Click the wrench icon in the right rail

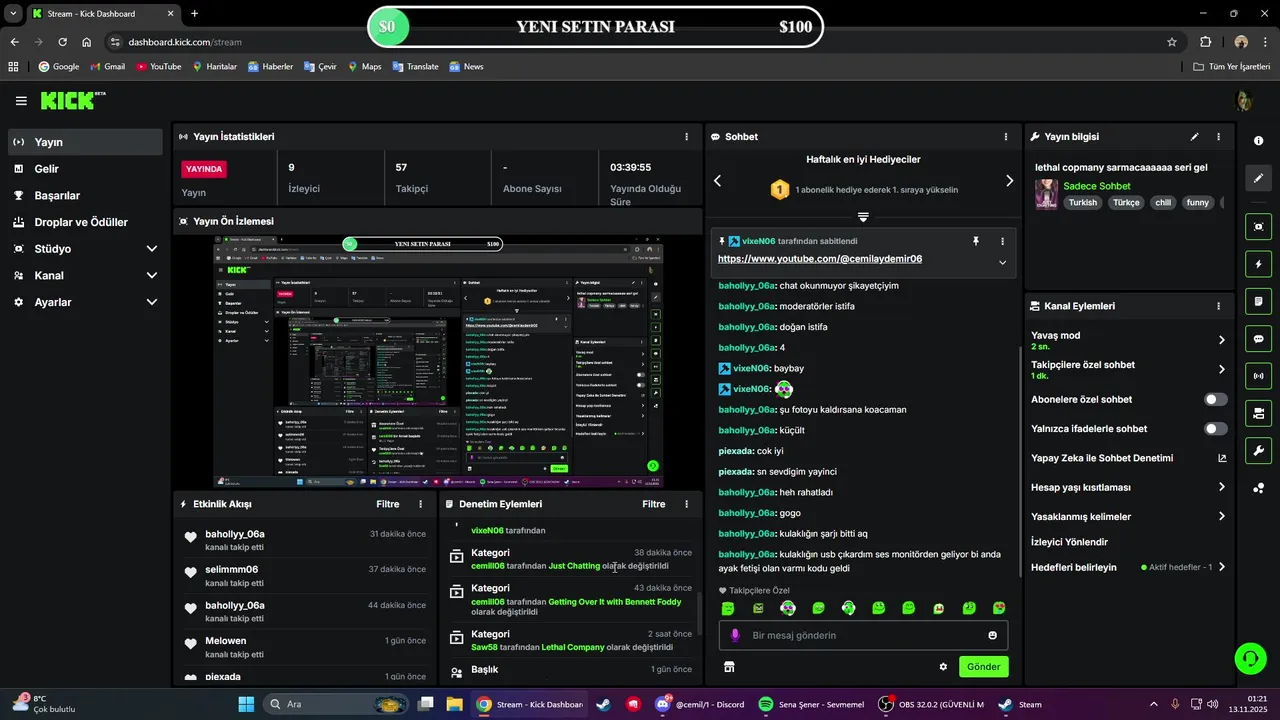tap(1258, 450)
